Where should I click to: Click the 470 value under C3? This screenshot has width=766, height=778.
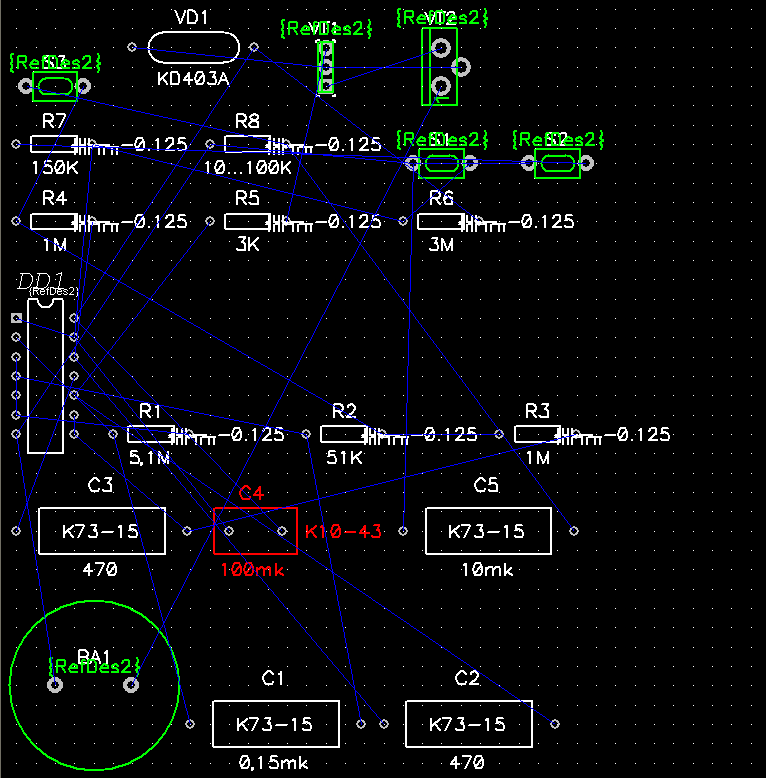point(100,570)
